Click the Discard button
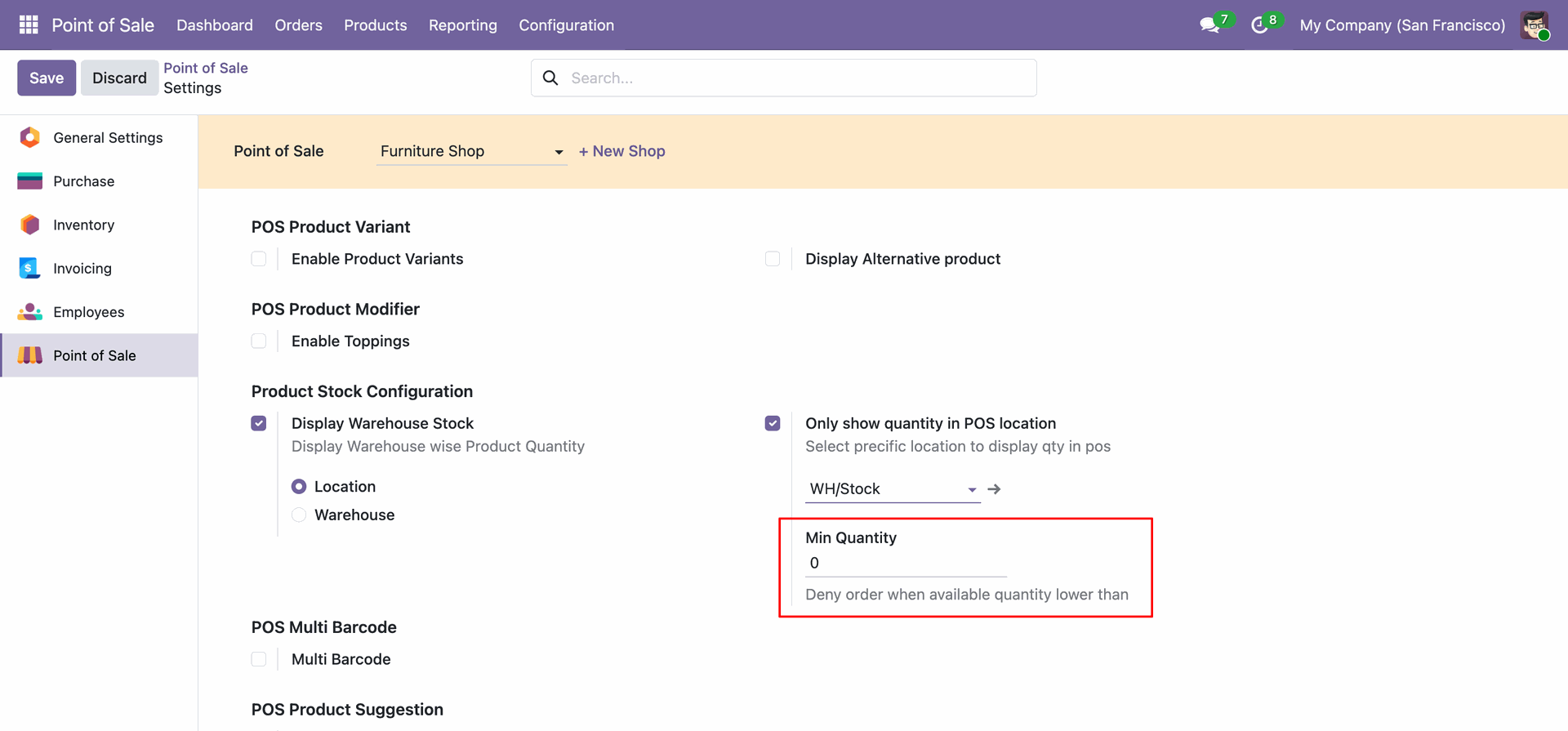Image resolution: width=1568 pixels, height=731 pixels. point(119,78)
